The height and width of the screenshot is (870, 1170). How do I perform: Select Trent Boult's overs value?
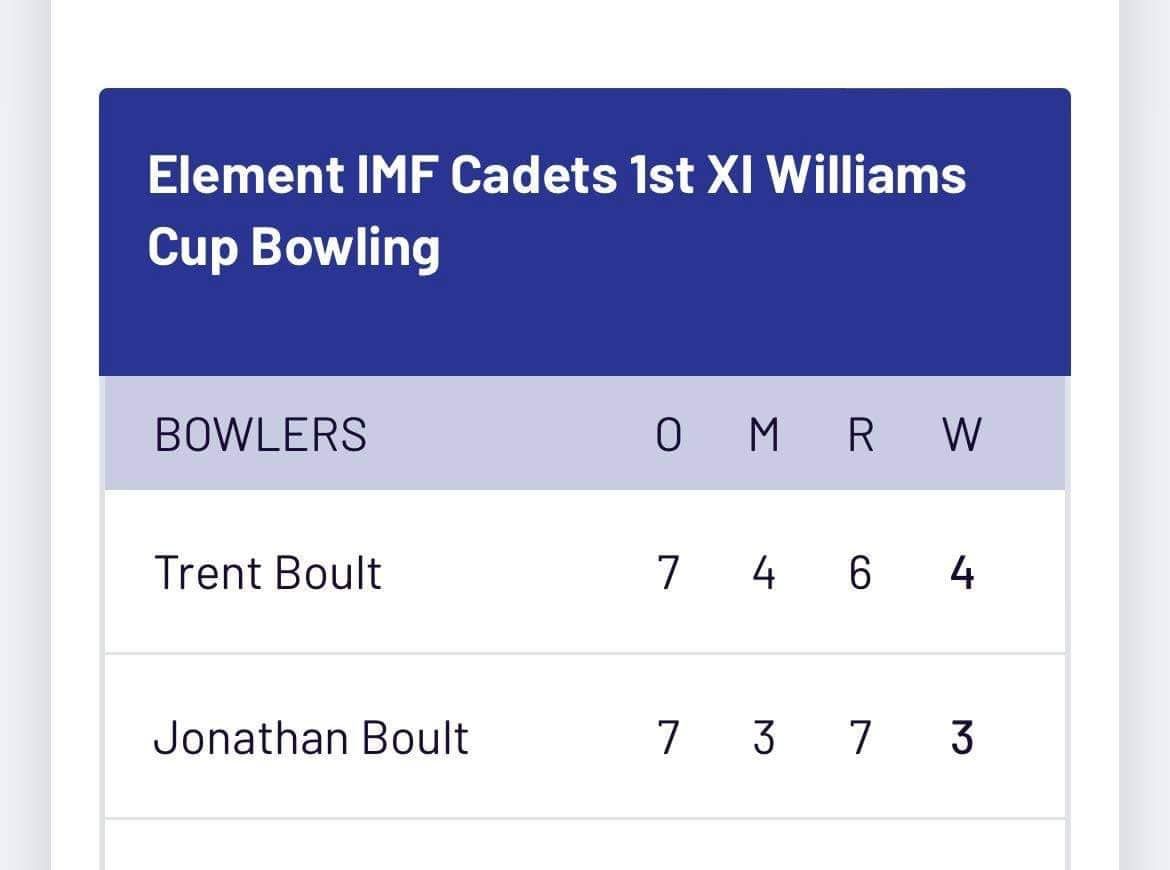[668, 574]
